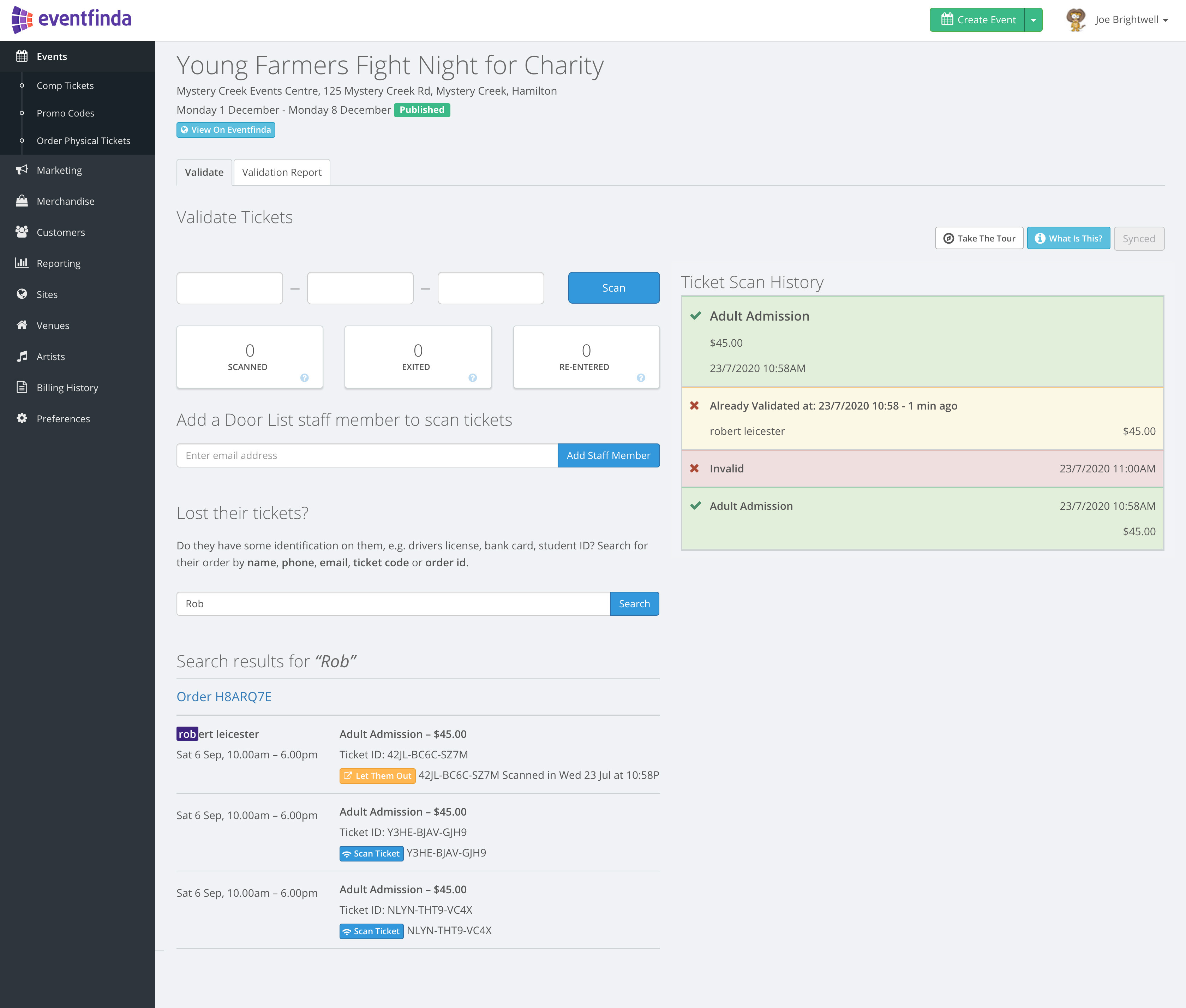Open Comp Tickets in sidebar
1186x1008 pixels.
point(65,86)
